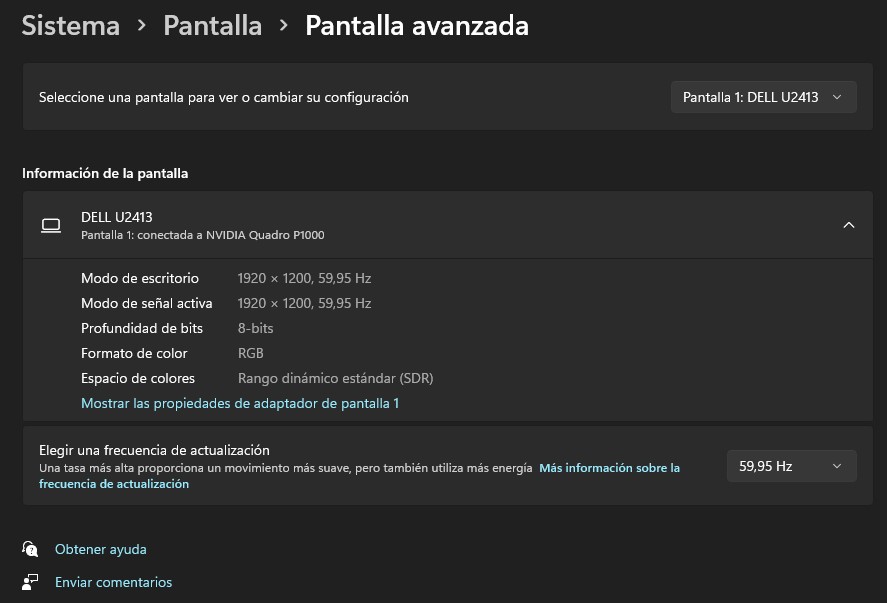Go back to Sistema breadcrumb
Image resolution: width=887 pixels, height=603 pixels.
point(71,26)
